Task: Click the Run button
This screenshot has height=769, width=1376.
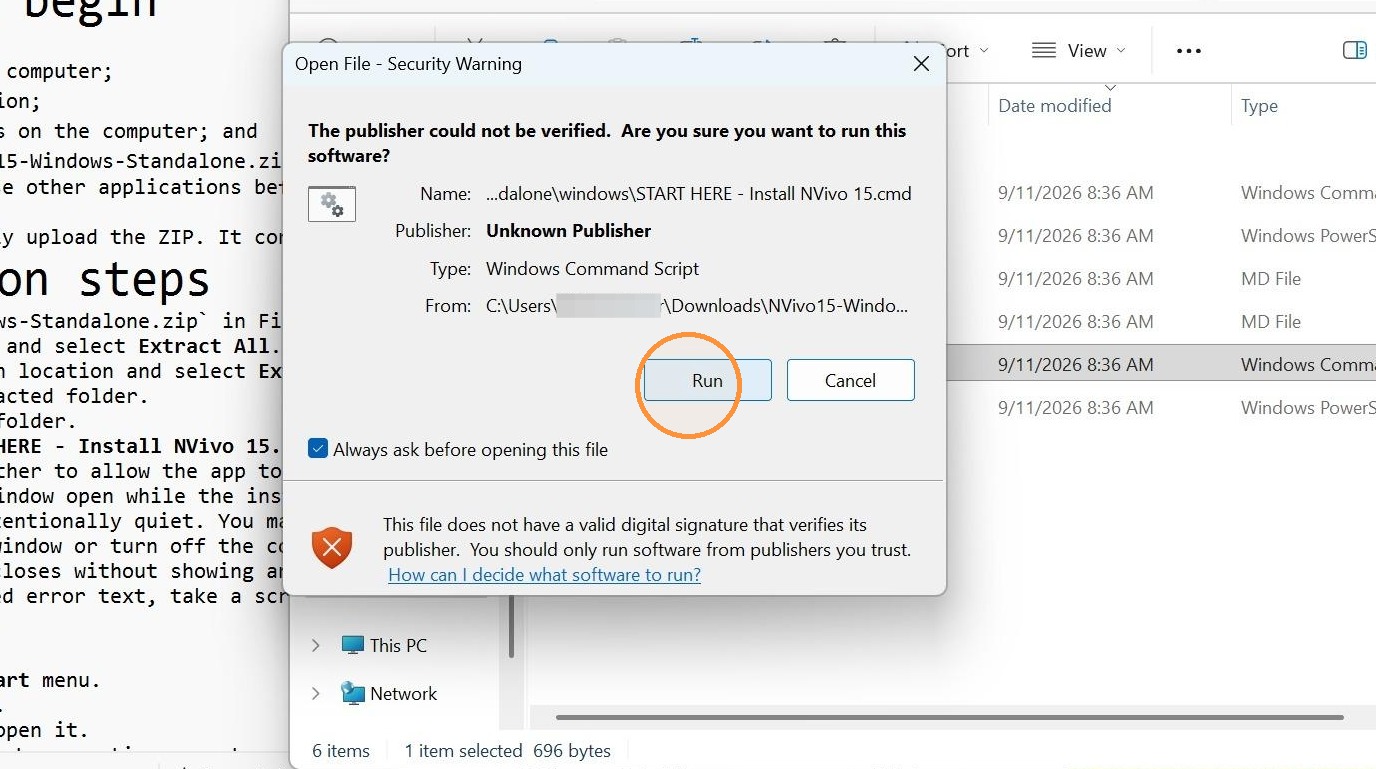Action: tap(707, 381)
